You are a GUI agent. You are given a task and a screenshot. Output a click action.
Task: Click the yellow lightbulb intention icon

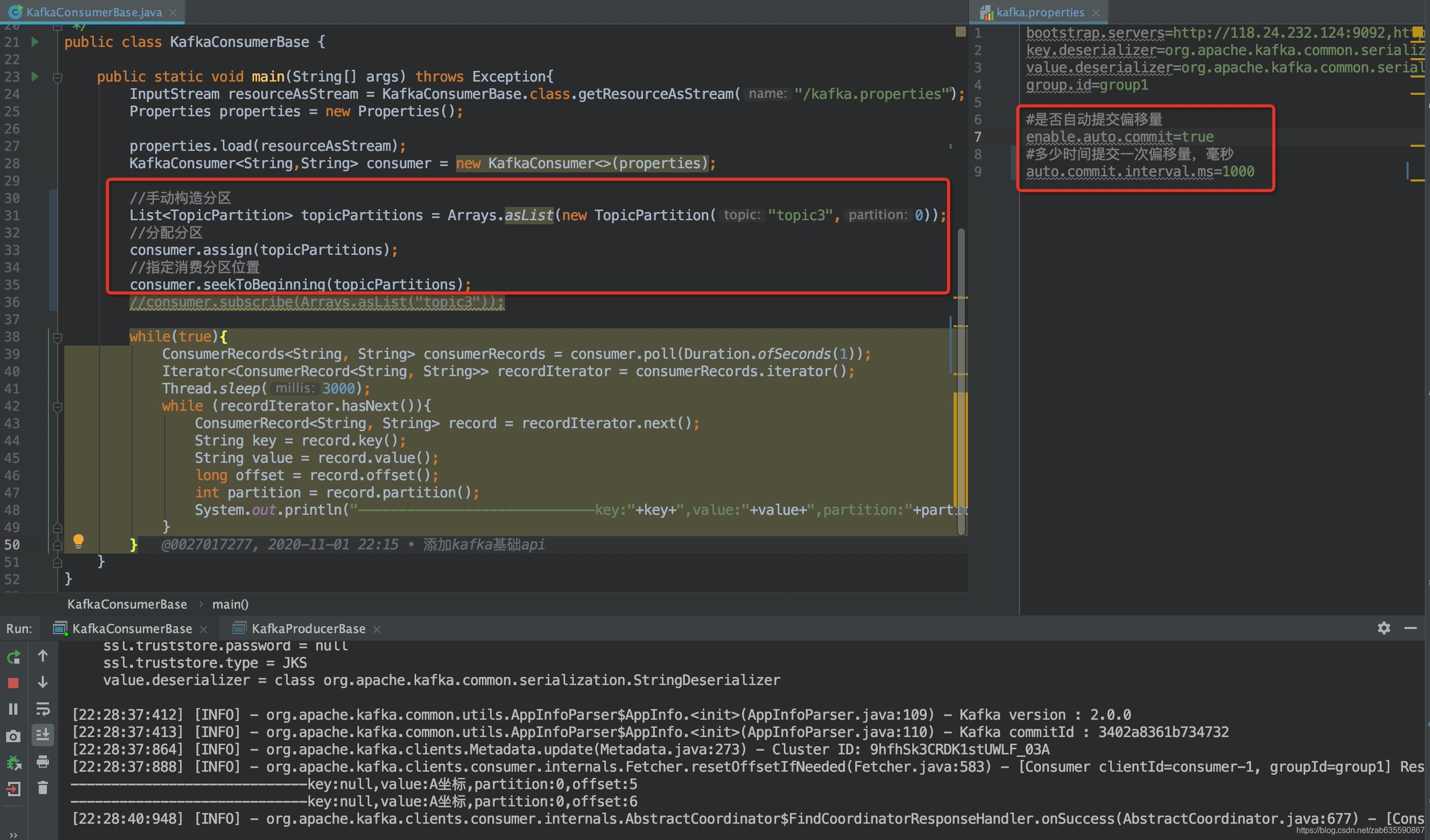click(x=79, y=541)
